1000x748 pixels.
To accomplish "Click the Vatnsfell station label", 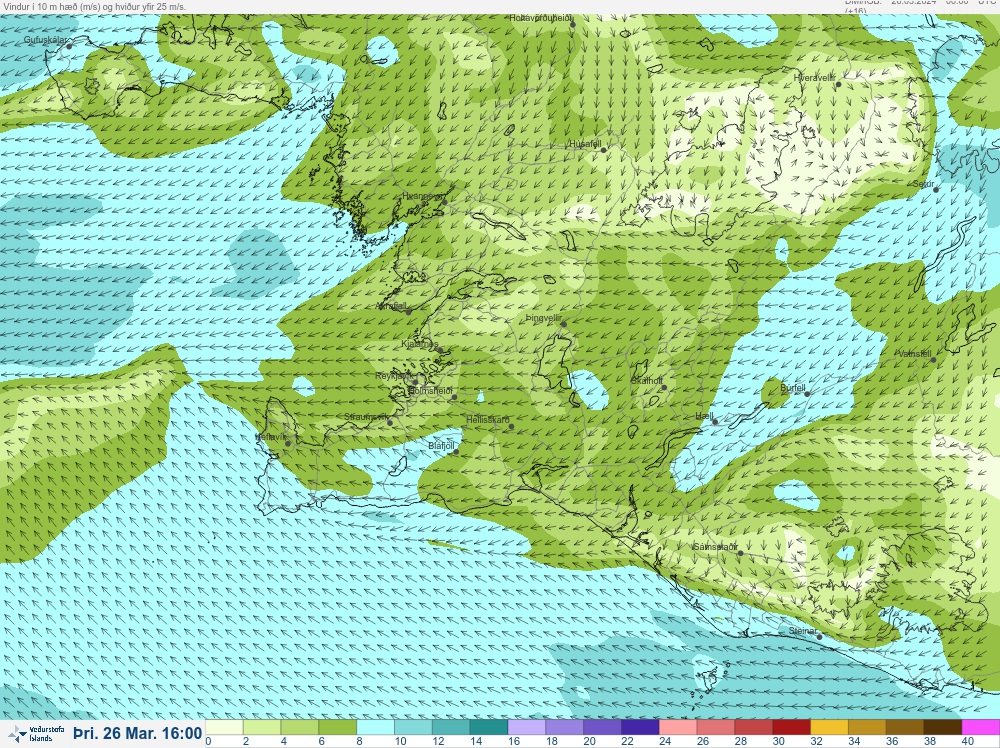I will coord(915,354).
